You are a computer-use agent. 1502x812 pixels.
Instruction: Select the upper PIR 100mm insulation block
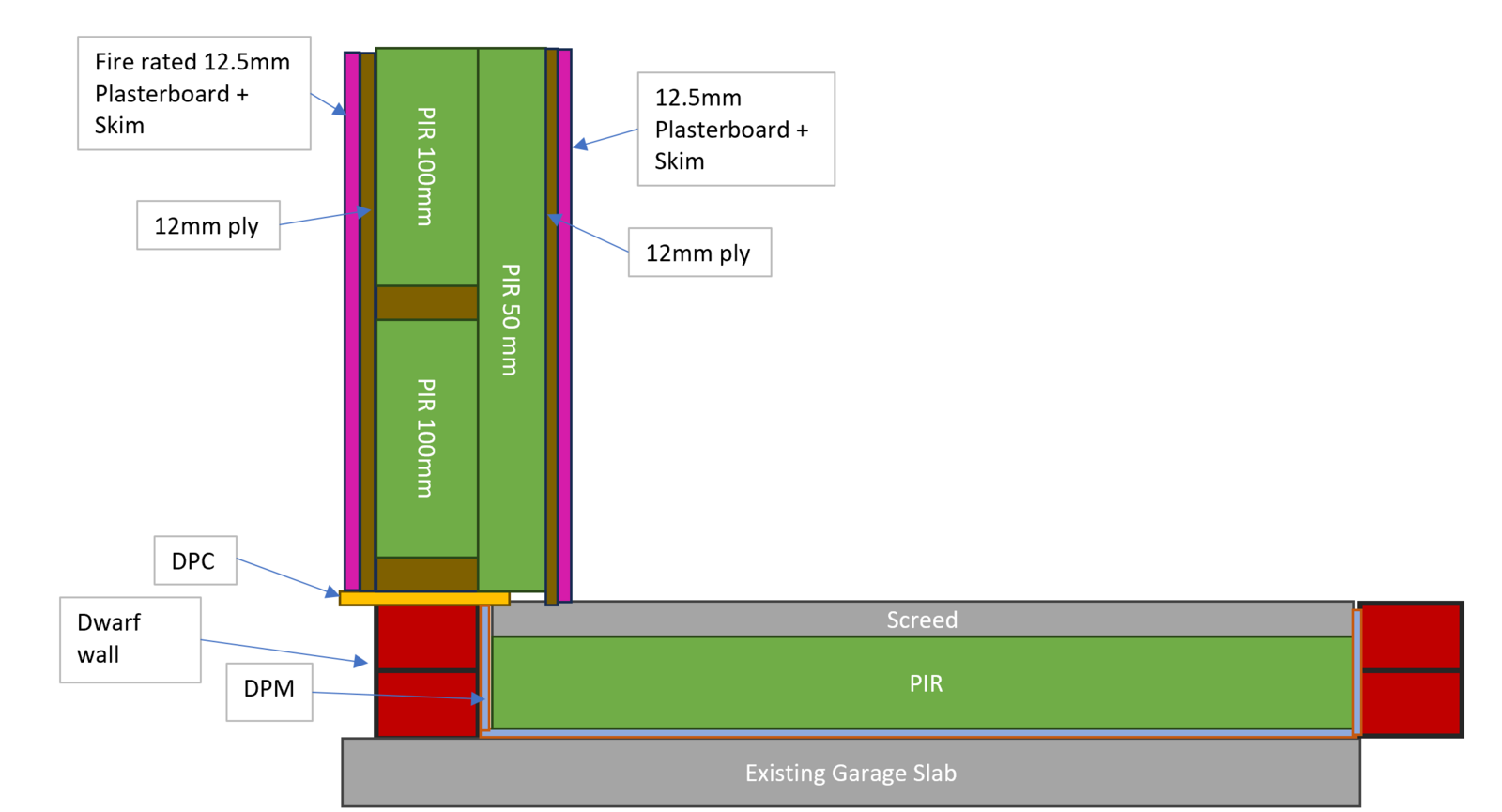coord(426,166)
